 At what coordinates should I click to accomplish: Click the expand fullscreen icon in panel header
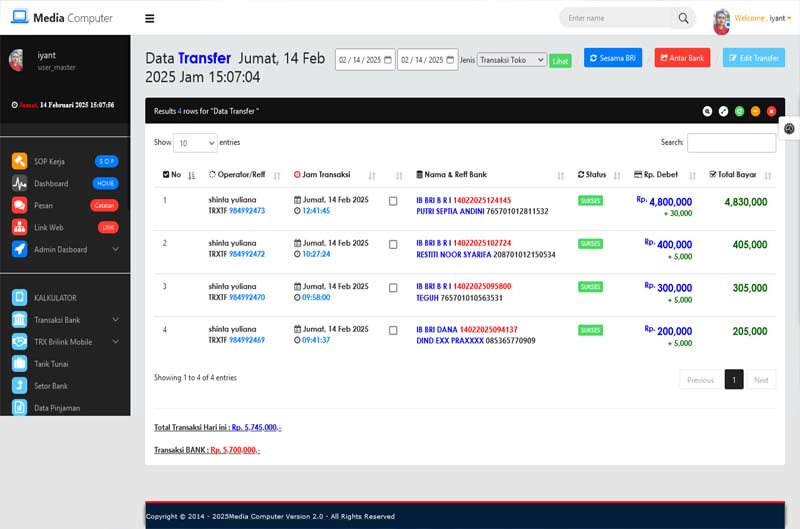pos(723,111)
